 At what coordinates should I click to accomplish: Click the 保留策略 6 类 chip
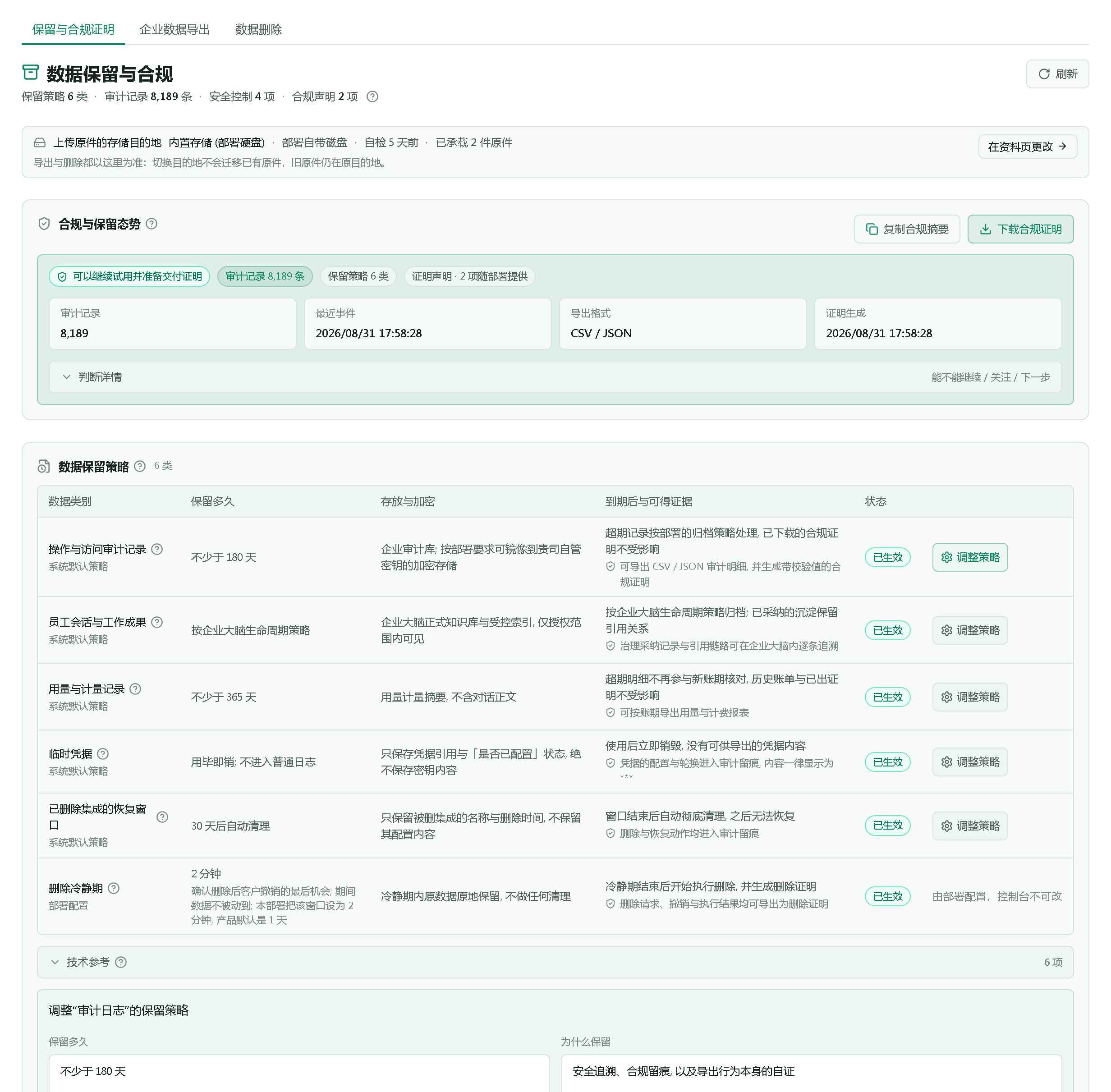[x=358, y=276]
